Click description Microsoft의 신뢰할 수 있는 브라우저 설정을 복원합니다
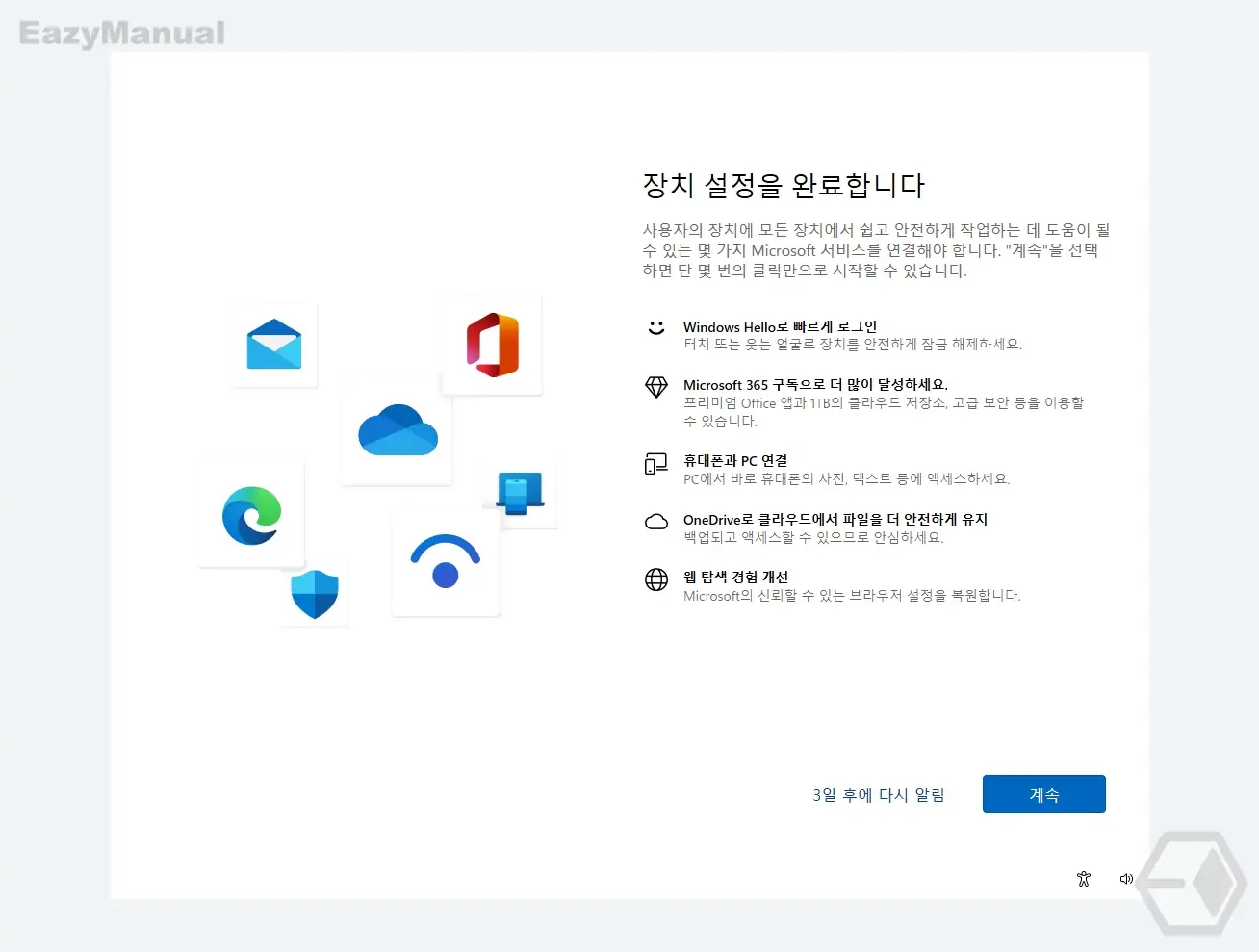The width and height of the screenshot is (1259, 952). pos(852,595)
